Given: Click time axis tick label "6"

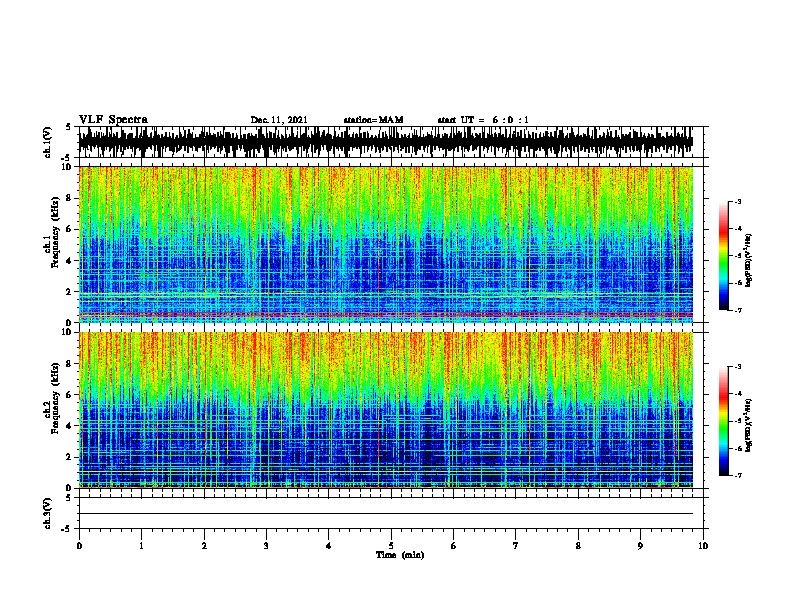Looking at the screenshot, I should tap(454, 545).
